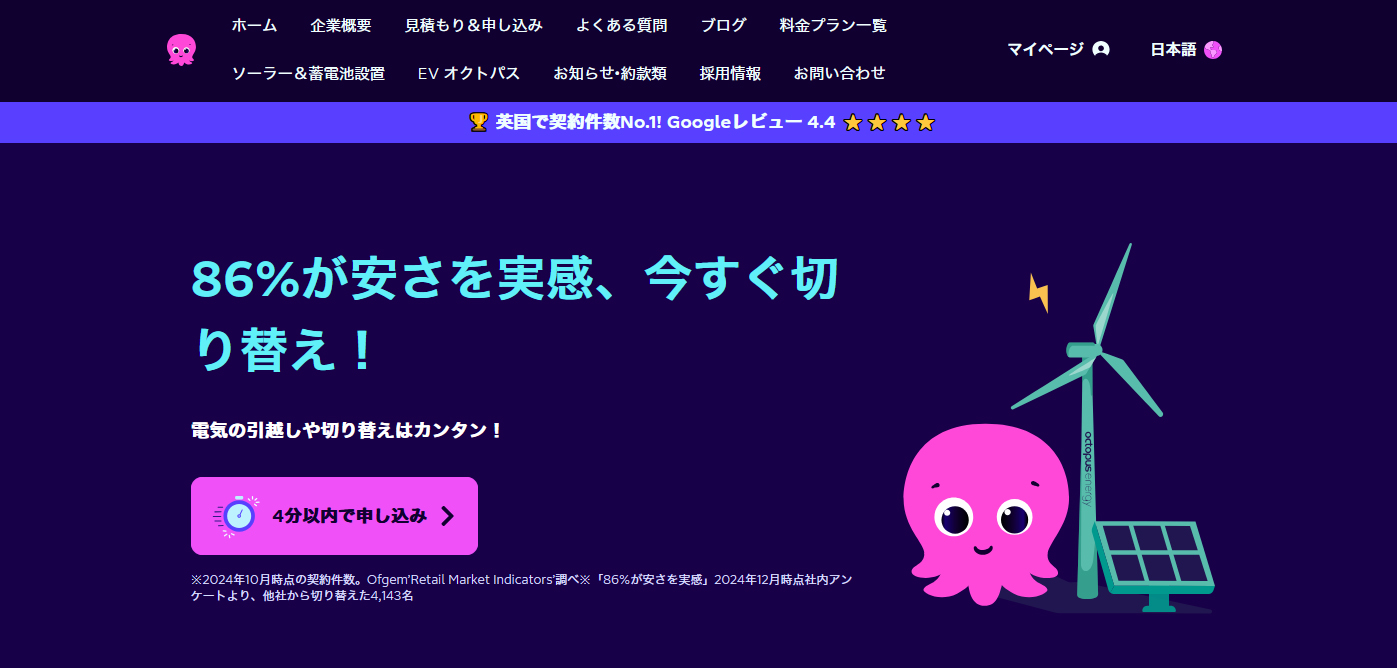Click the trophy icon in the banner

point(478,122)
